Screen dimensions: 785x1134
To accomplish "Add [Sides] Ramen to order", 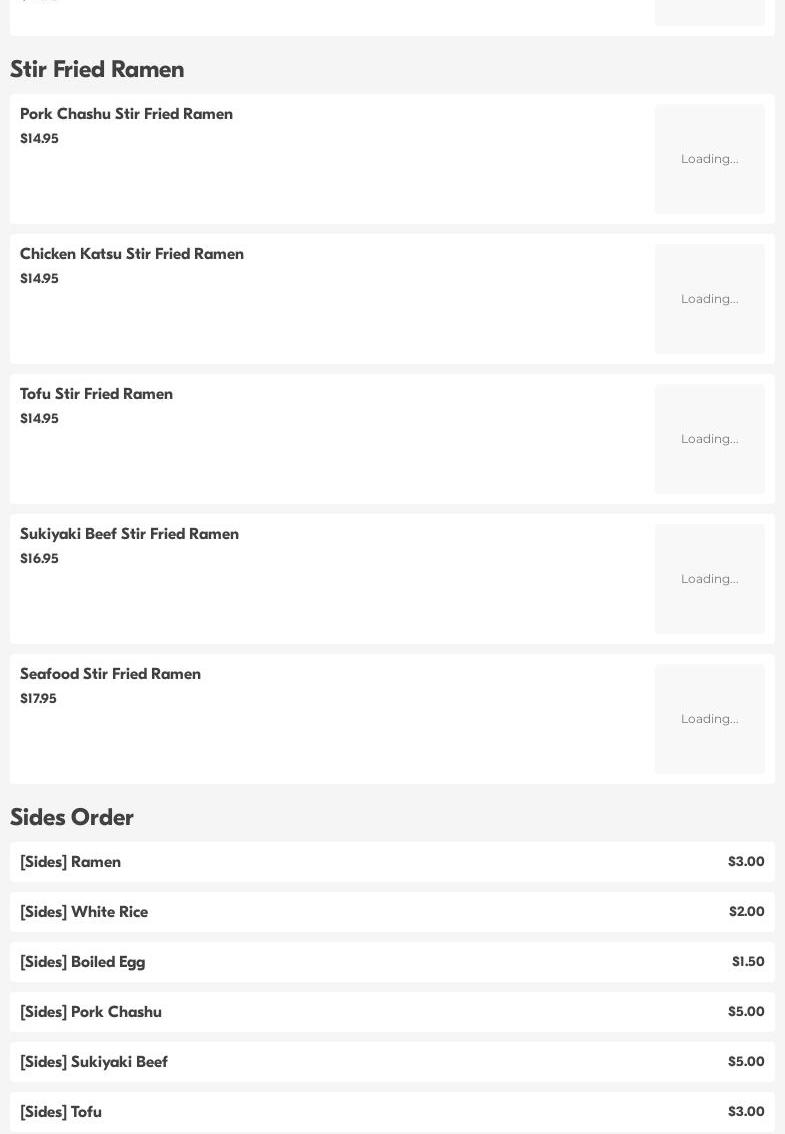I will click(x=71, y=862).
